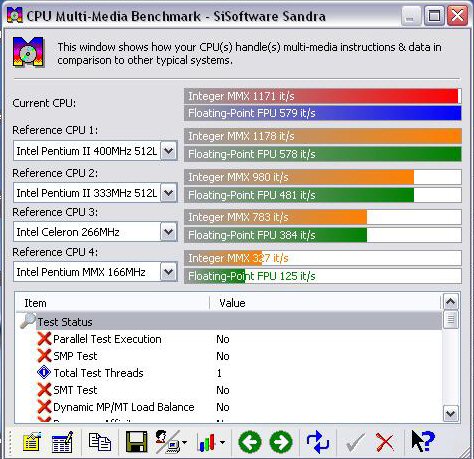Image resolution: width=474 pixels, height=459 pixels.
Task: Select the Intel Pentium II 333MHz 512L combo box
Action: (95, 193)
